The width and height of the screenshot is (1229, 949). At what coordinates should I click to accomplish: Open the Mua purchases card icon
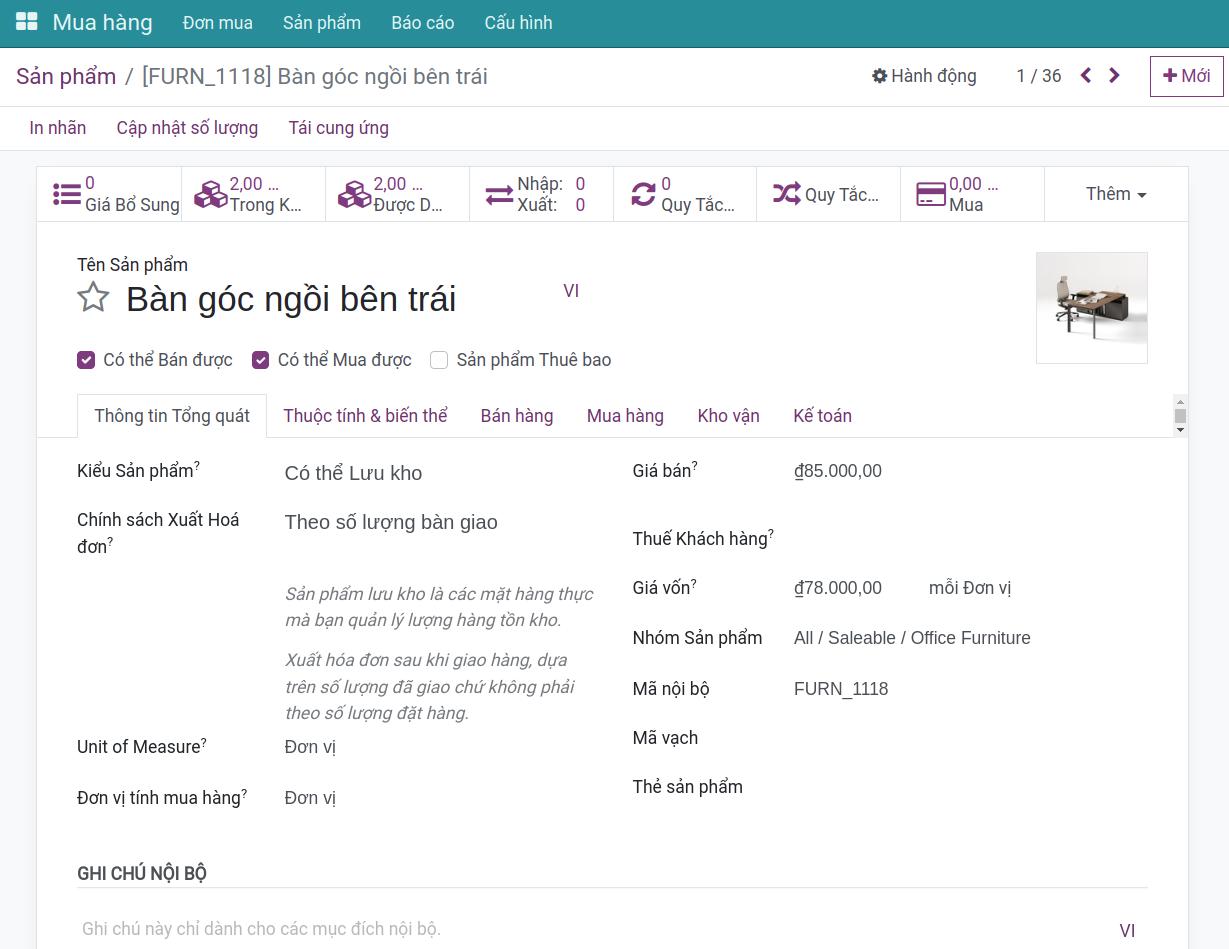click(x=929, y=192)
